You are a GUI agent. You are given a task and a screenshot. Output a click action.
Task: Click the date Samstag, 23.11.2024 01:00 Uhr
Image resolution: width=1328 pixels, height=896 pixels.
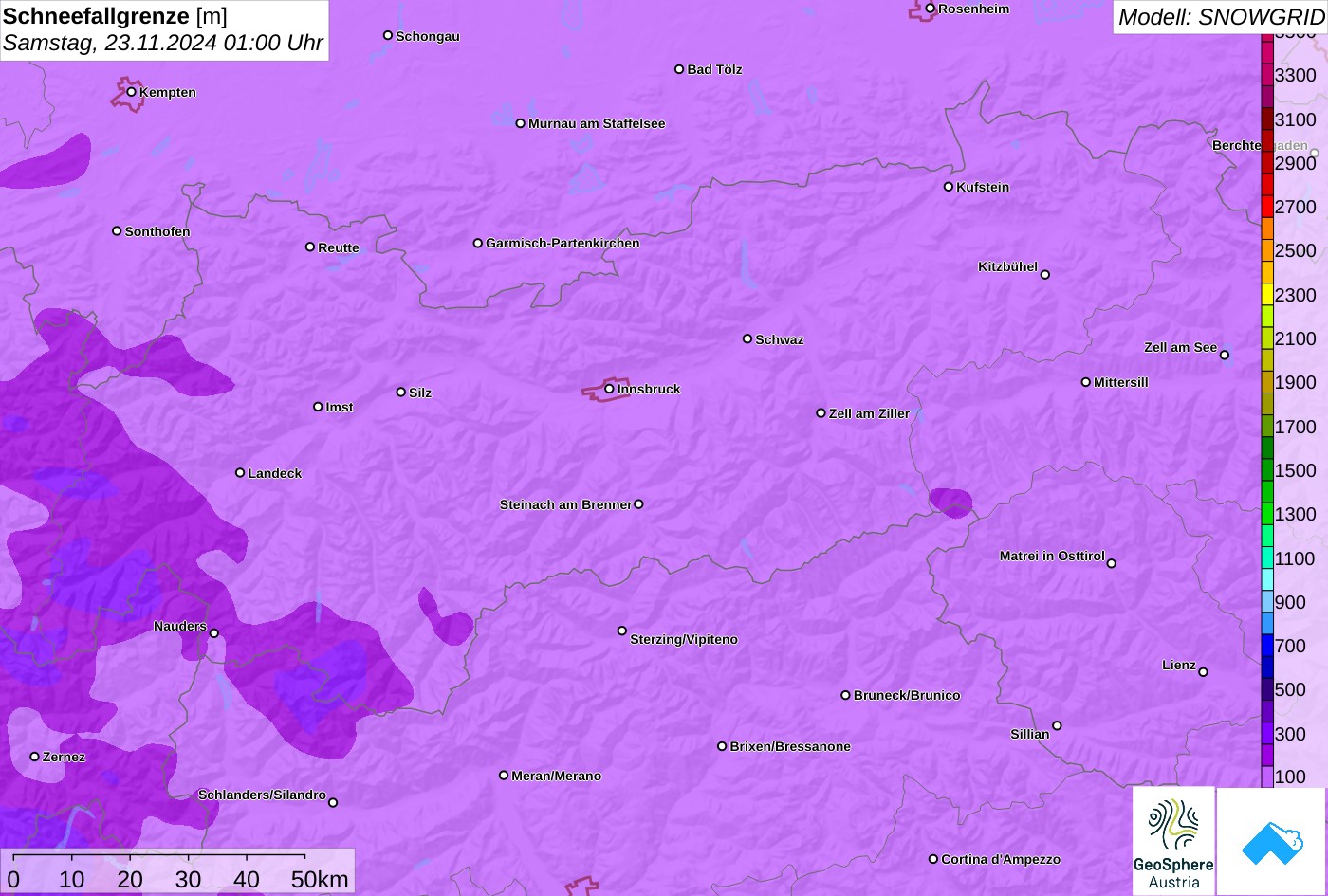pyautogui.click(x=163, y=44)
